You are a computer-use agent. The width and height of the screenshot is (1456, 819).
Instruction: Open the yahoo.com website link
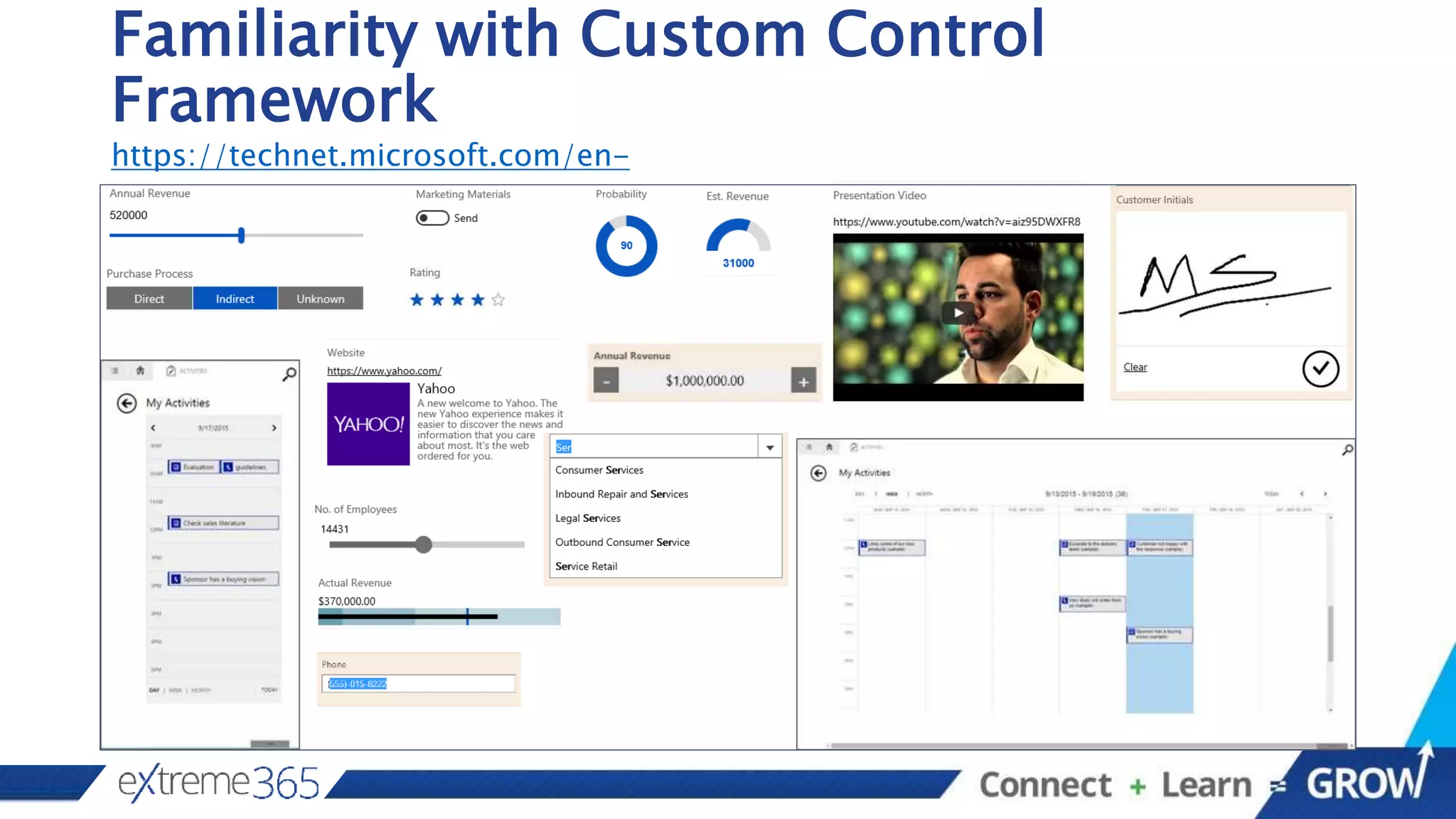384,370
